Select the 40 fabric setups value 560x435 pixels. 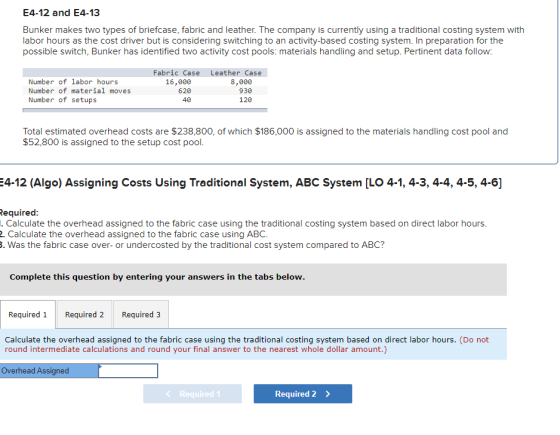tap(187, 100)
